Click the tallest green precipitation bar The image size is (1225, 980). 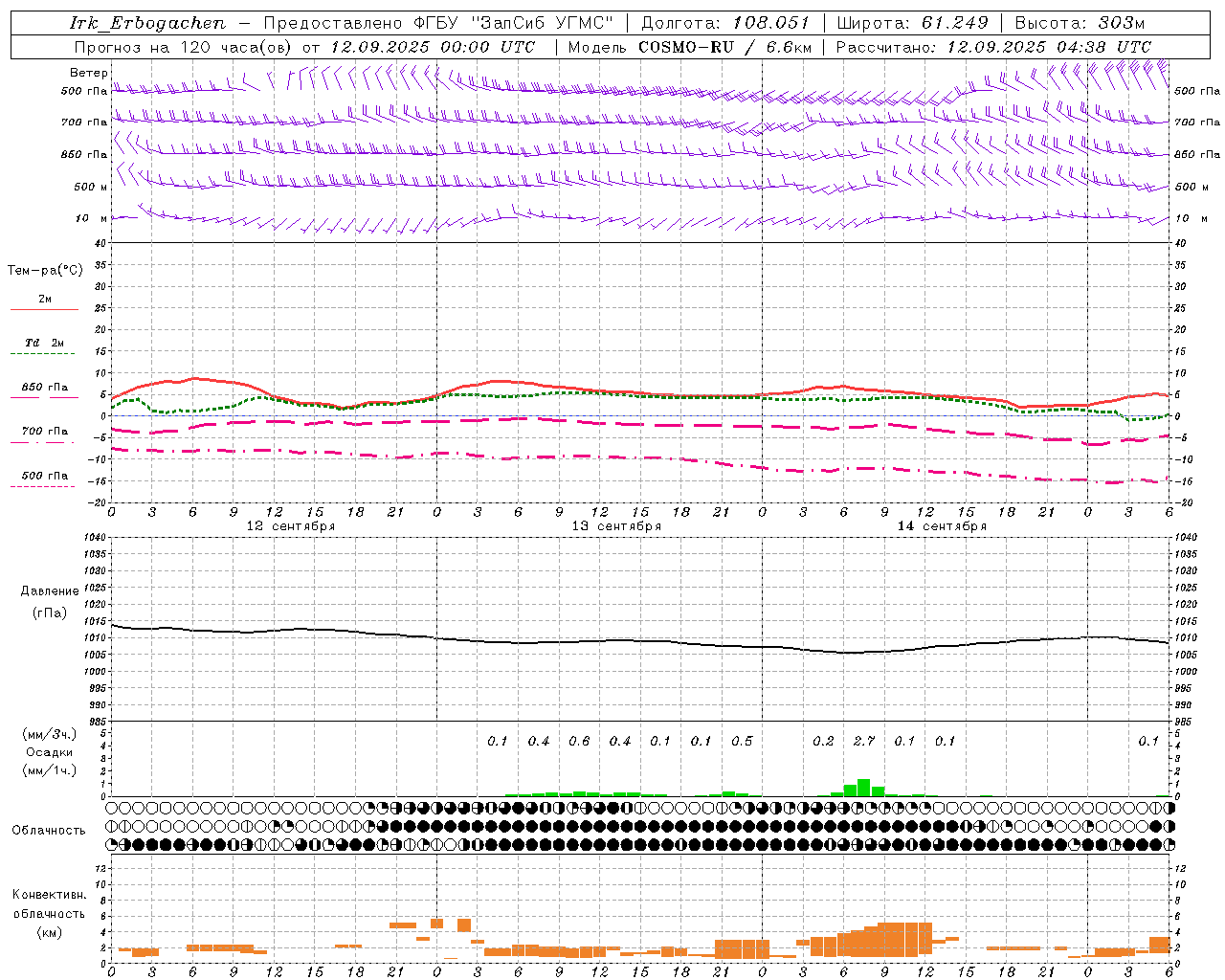(864, 788)
